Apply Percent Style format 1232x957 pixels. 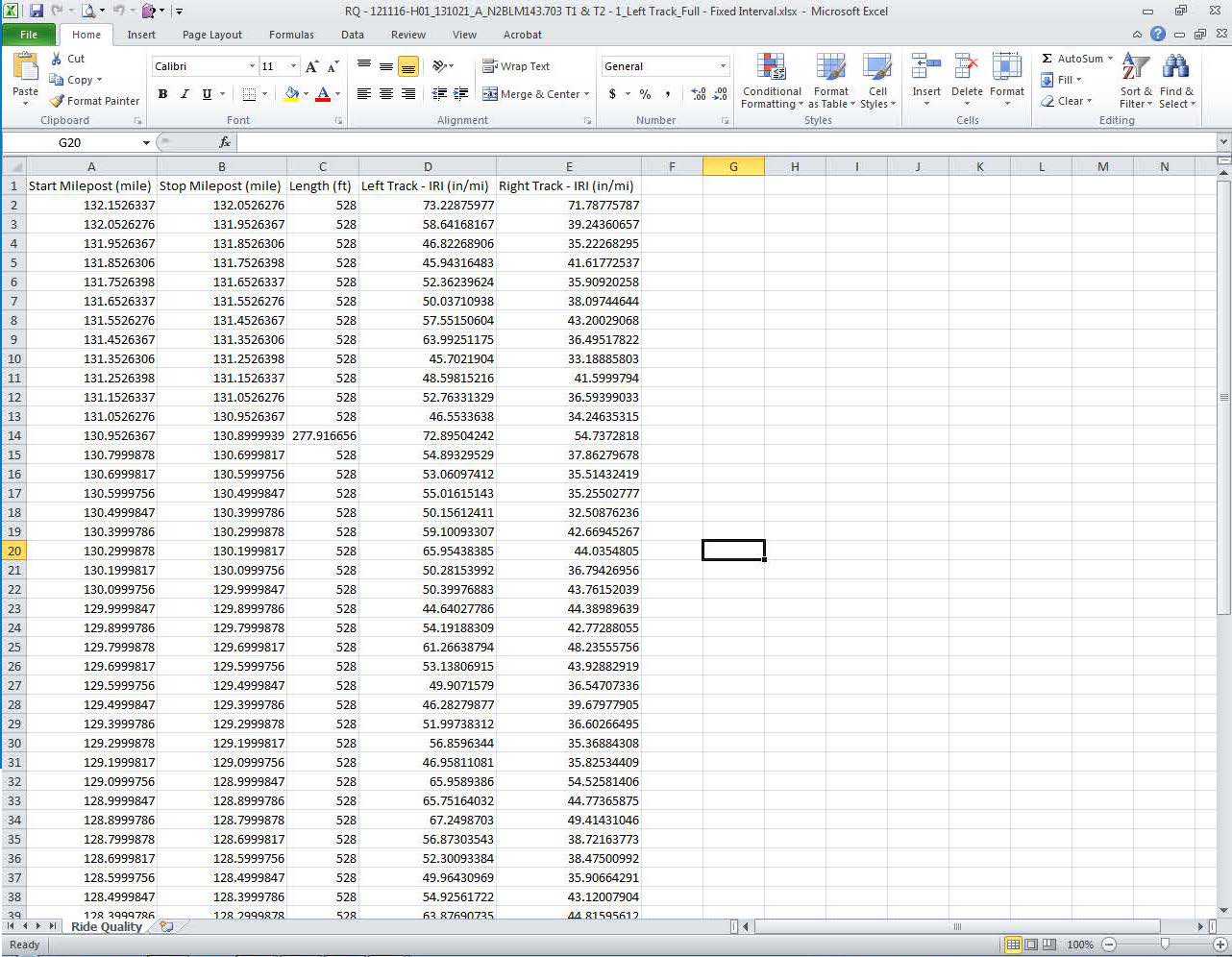[x=645, y=94]
